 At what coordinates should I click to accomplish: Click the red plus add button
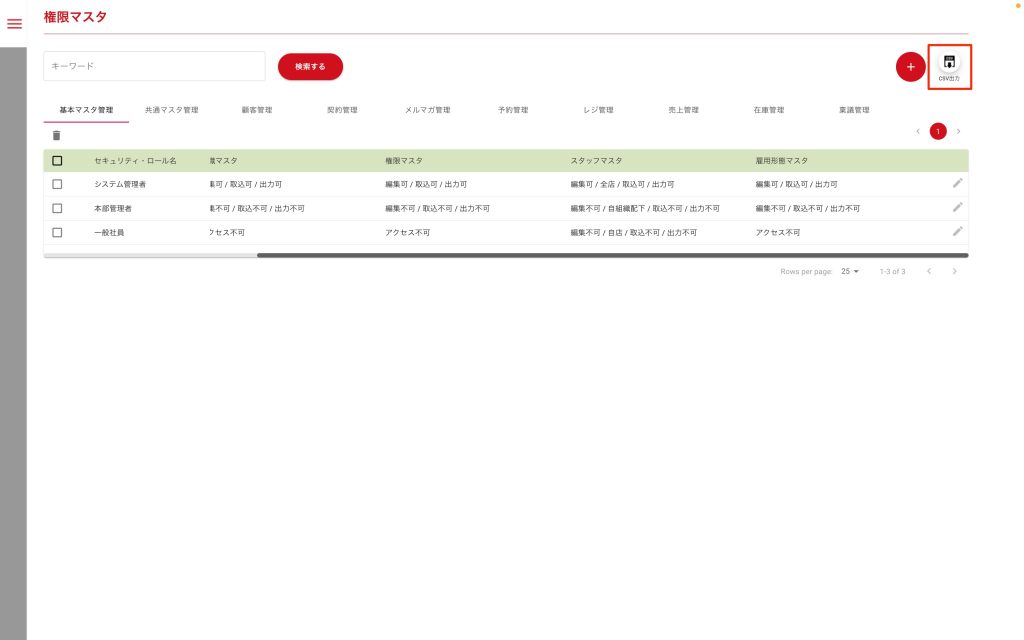[x=910, y=67]
